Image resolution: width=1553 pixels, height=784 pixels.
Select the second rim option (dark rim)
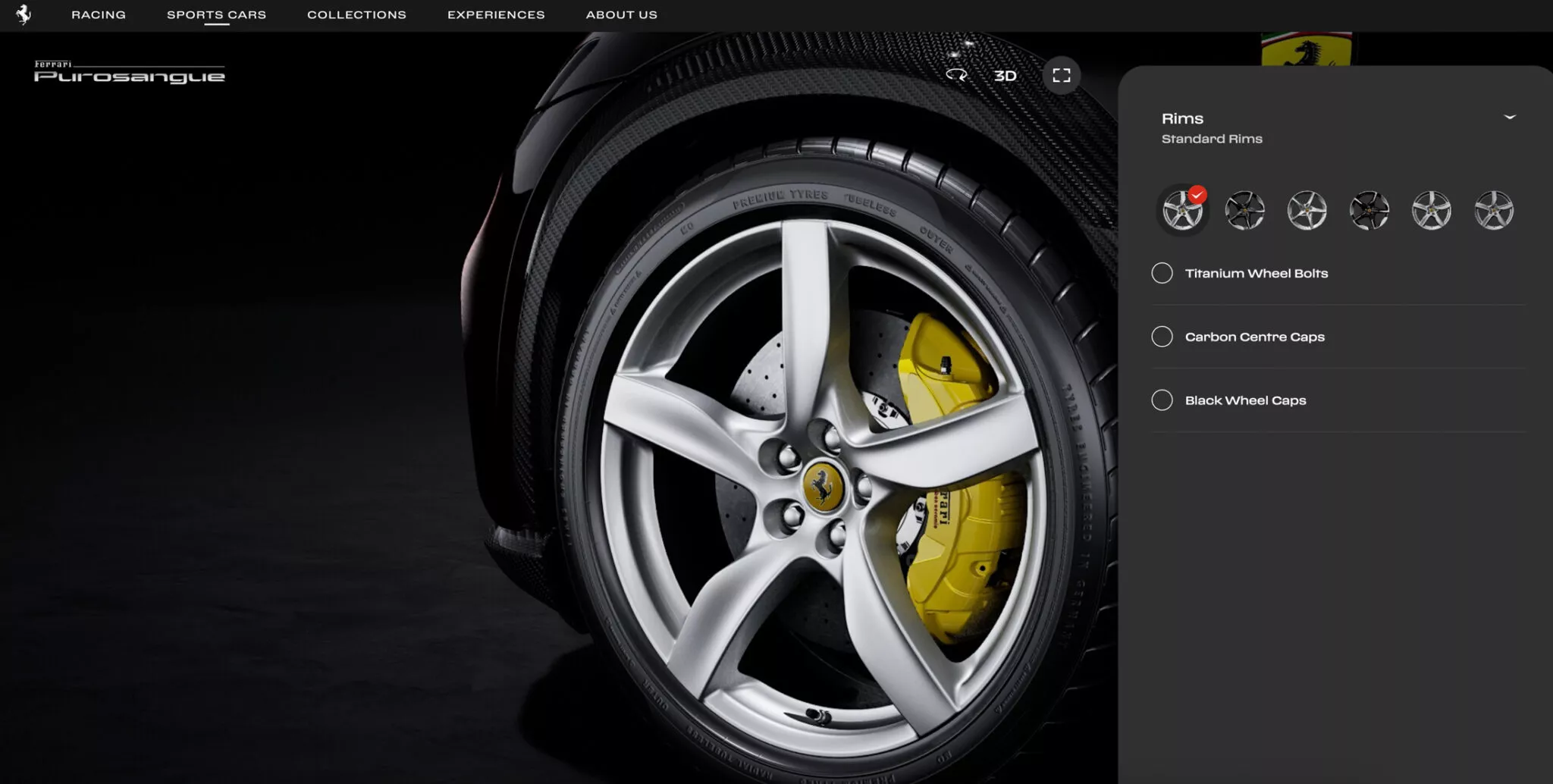pos(1244,210)
